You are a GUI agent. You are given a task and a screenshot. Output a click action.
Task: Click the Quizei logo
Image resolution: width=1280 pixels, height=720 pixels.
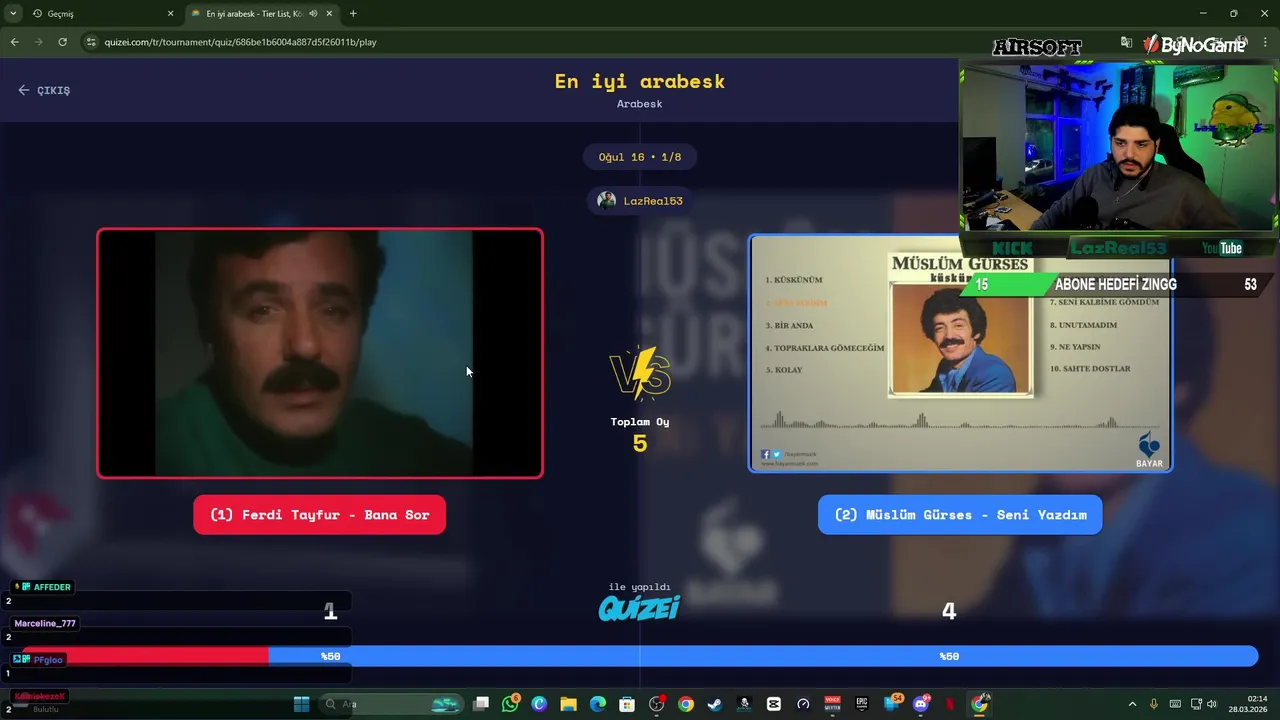[x=640, y=607]
